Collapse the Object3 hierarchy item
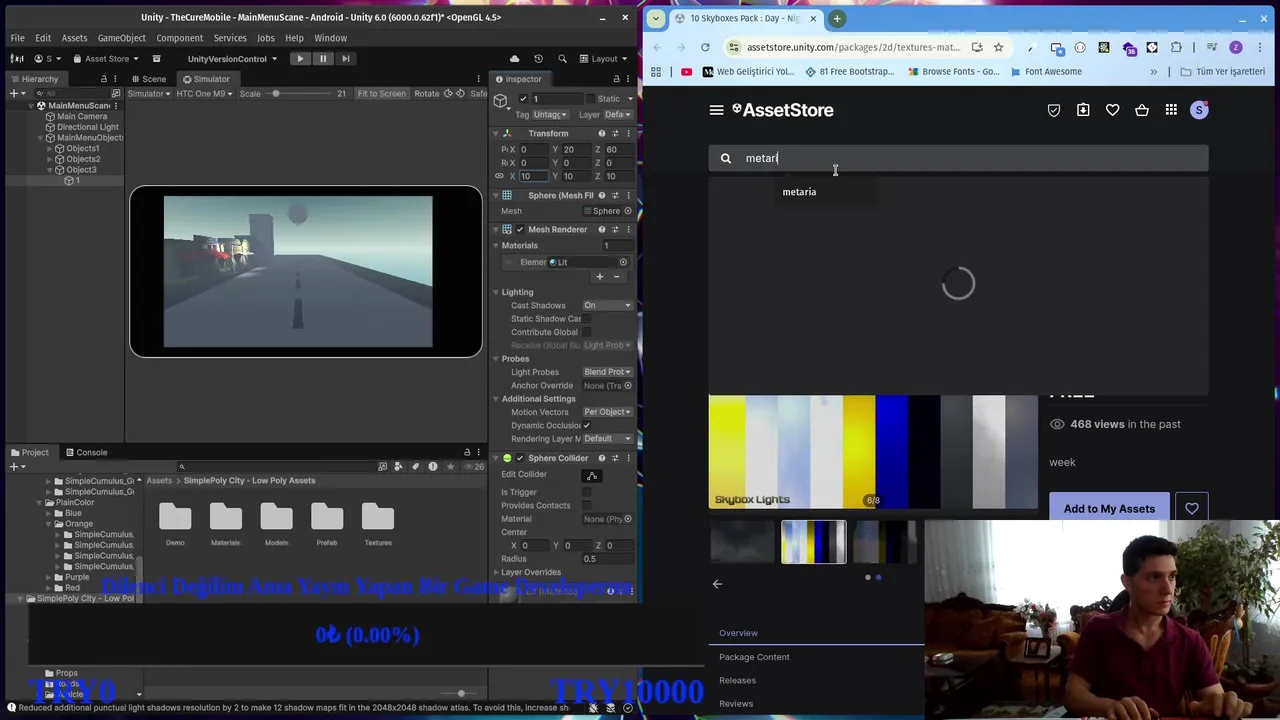The height and width of the screenshot is (720, 1280). [x=48, y=170]
